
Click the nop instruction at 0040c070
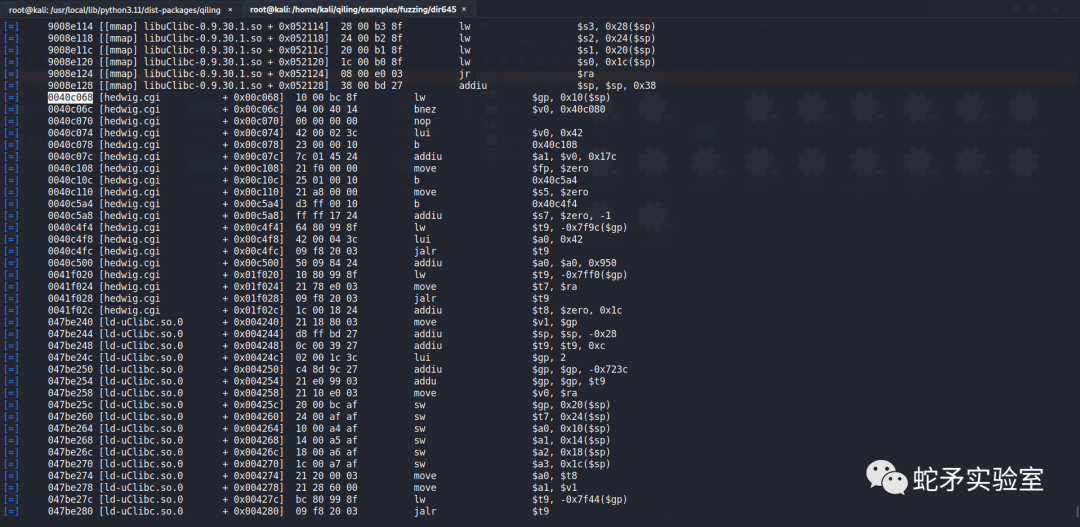coord(422,121)
